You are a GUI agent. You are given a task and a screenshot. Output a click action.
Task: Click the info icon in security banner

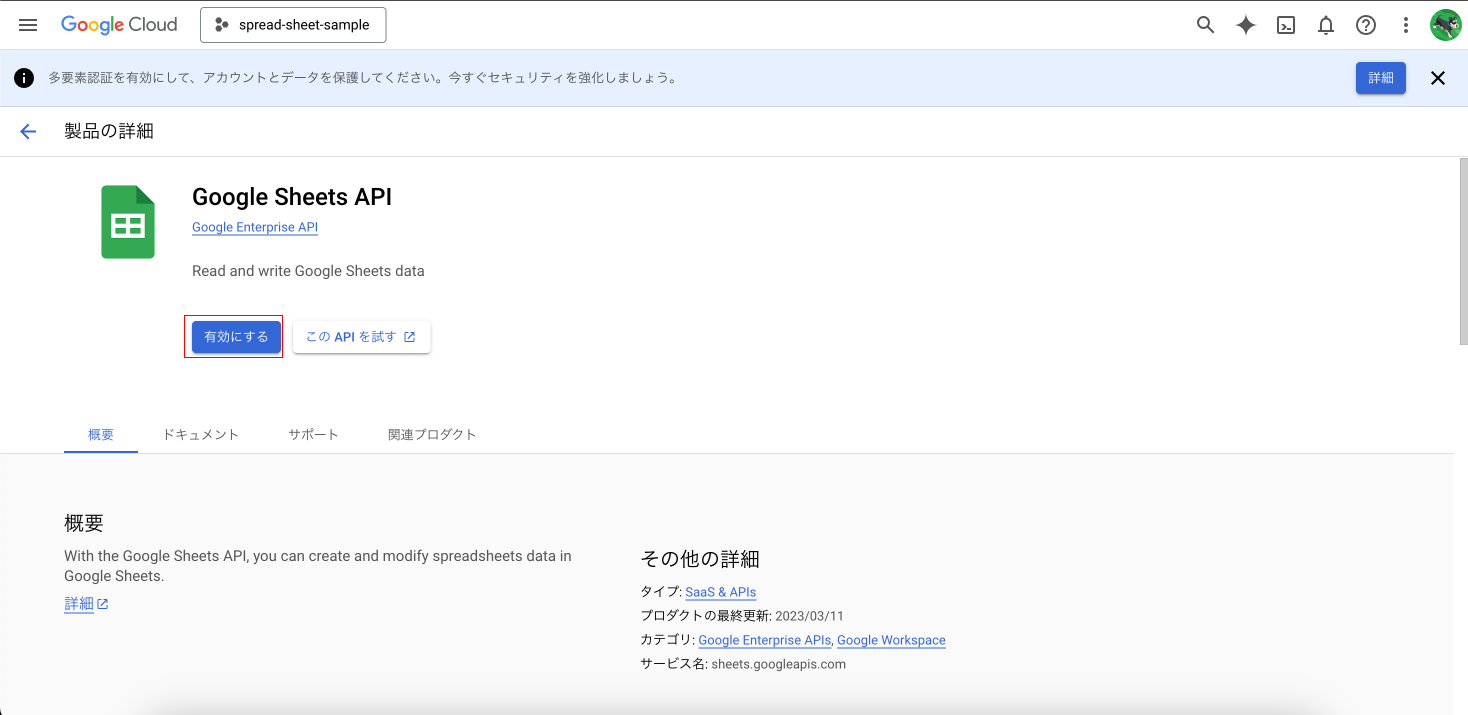coord(24,78)
